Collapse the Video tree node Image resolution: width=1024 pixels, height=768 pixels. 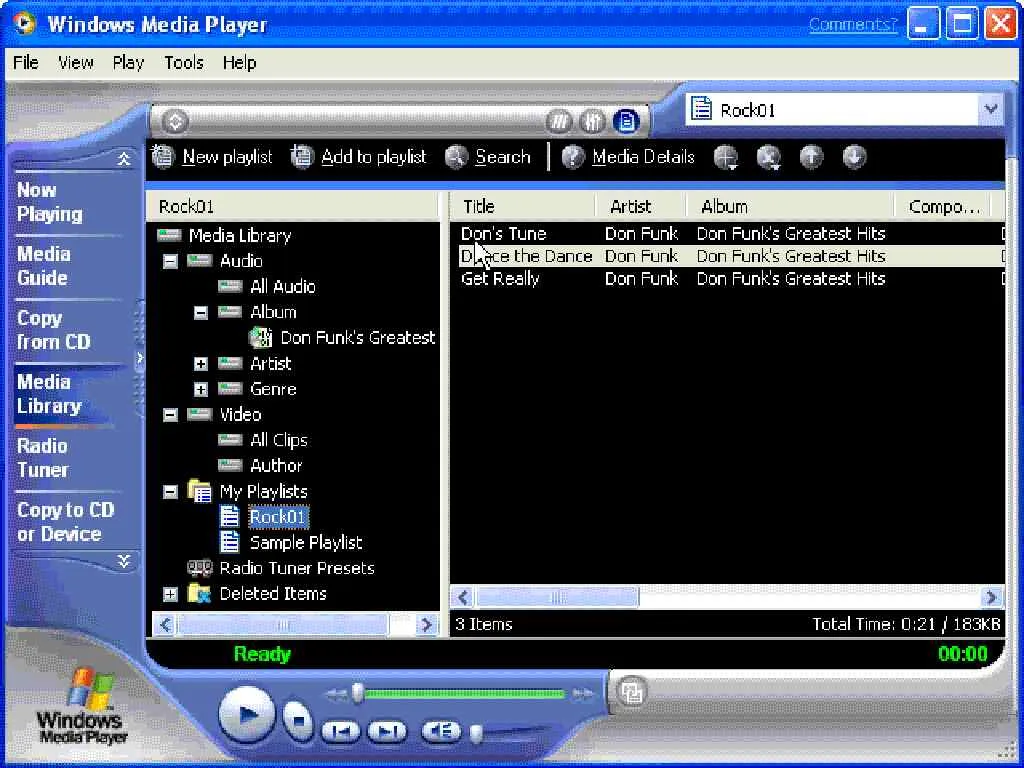pos(170,415)
